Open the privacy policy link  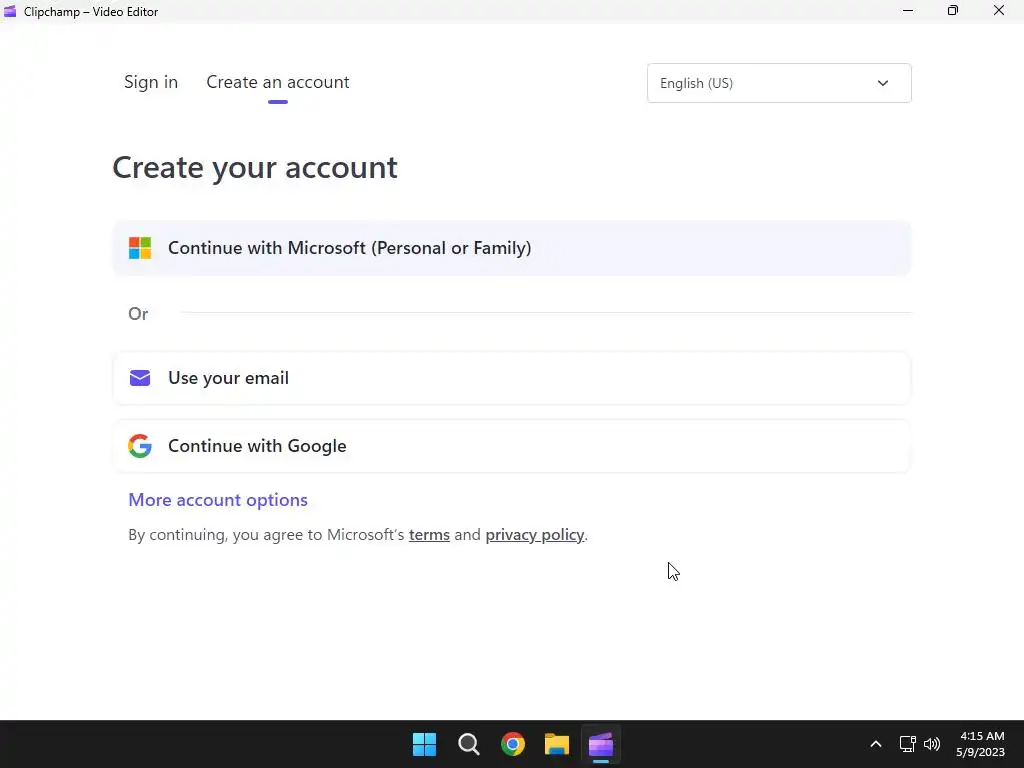(x=535, y=535)
